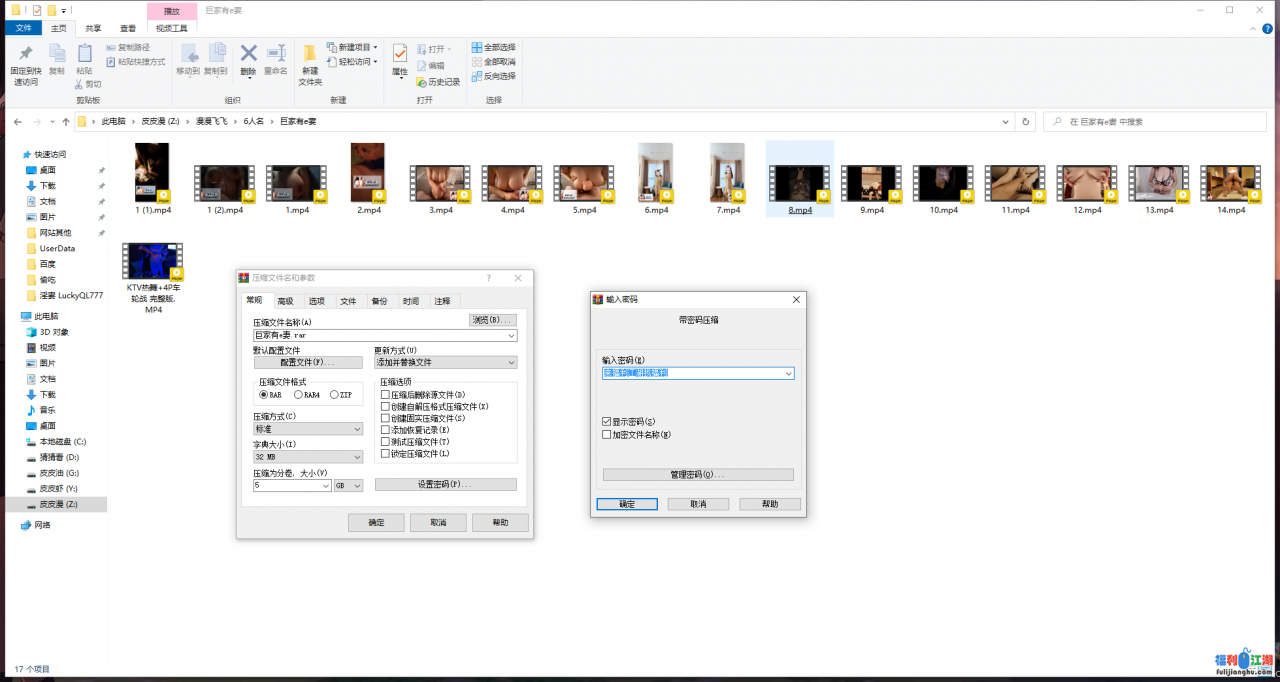This screenshot has width=1280, height=682.
Task: Switch to the Advanced (高级) tab
Action: [285, 301]
